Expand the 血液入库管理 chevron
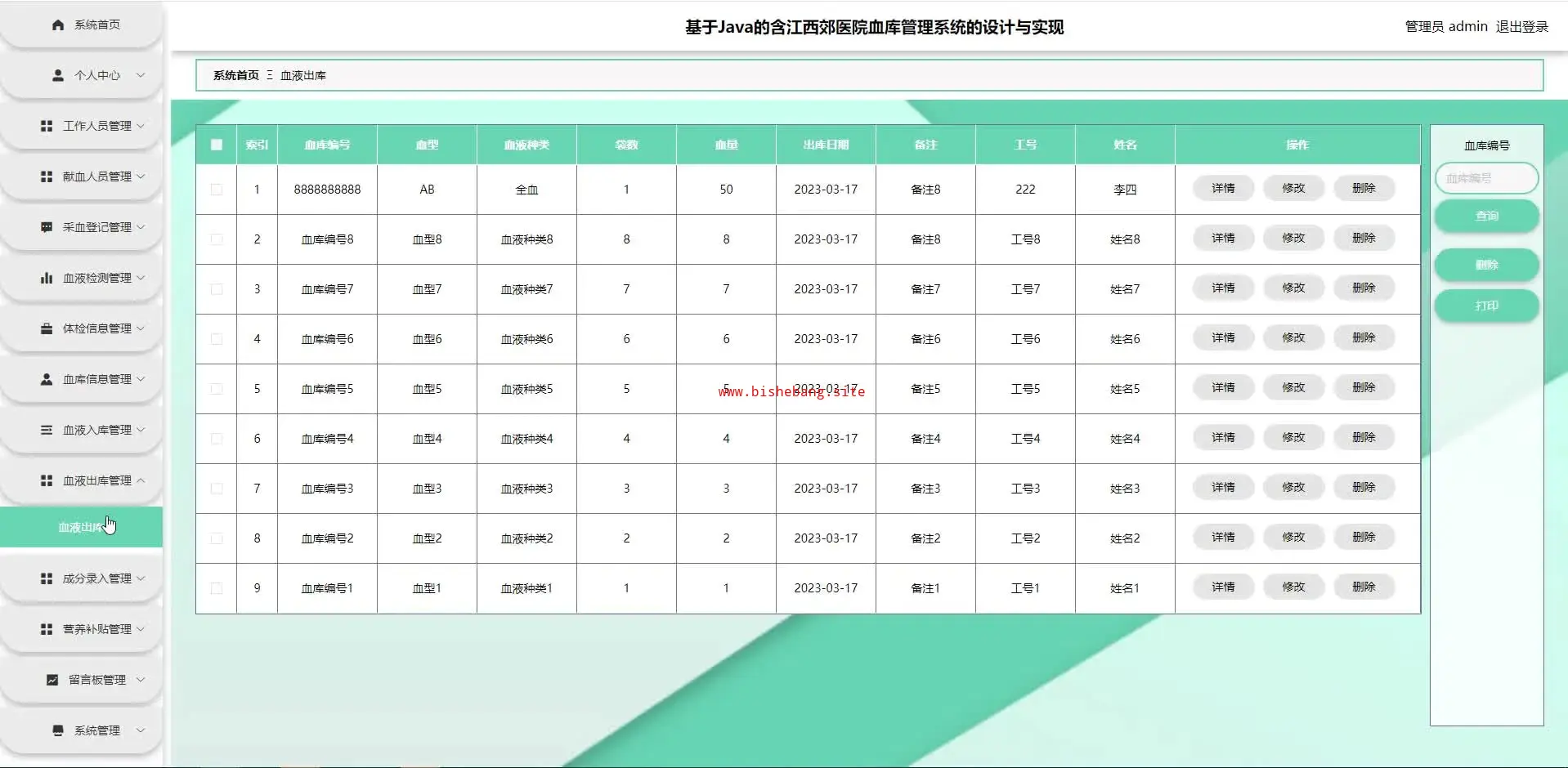The width and height of the screenshot is (1568, 768). tap(141, 430)
